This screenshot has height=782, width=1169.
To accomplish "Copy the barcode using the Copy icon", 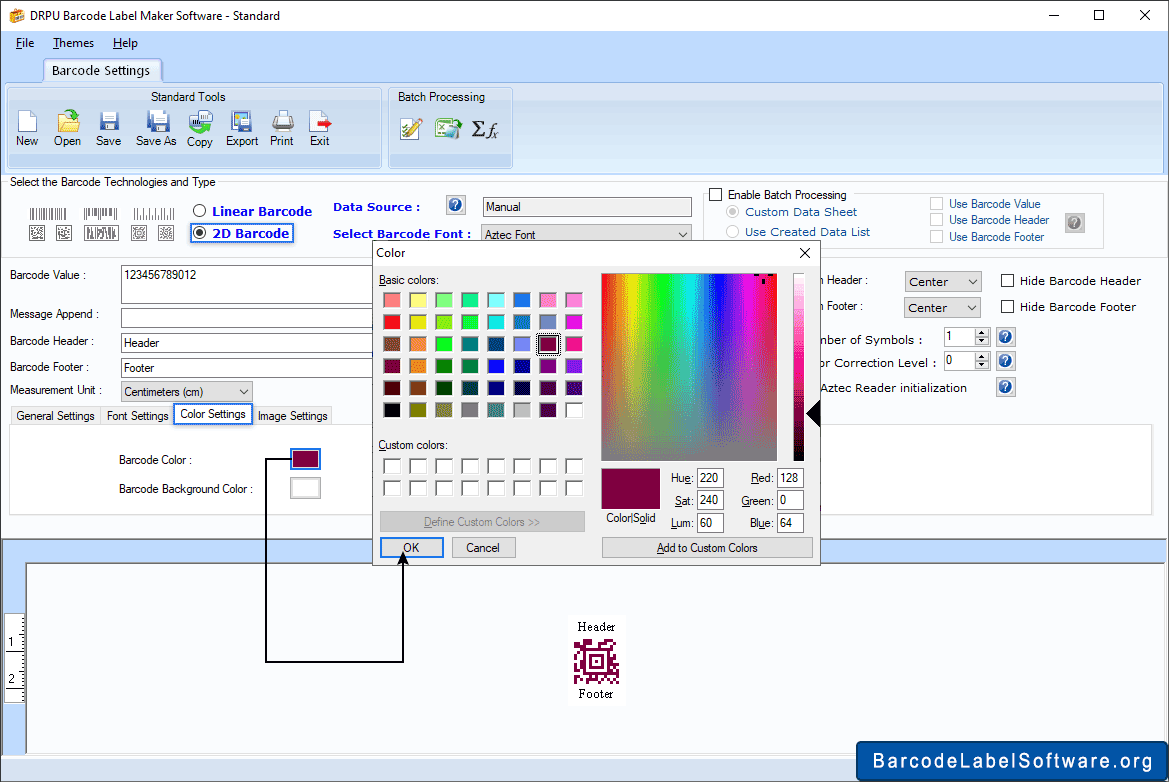I will pyautogui.click(x=200, y=128).
